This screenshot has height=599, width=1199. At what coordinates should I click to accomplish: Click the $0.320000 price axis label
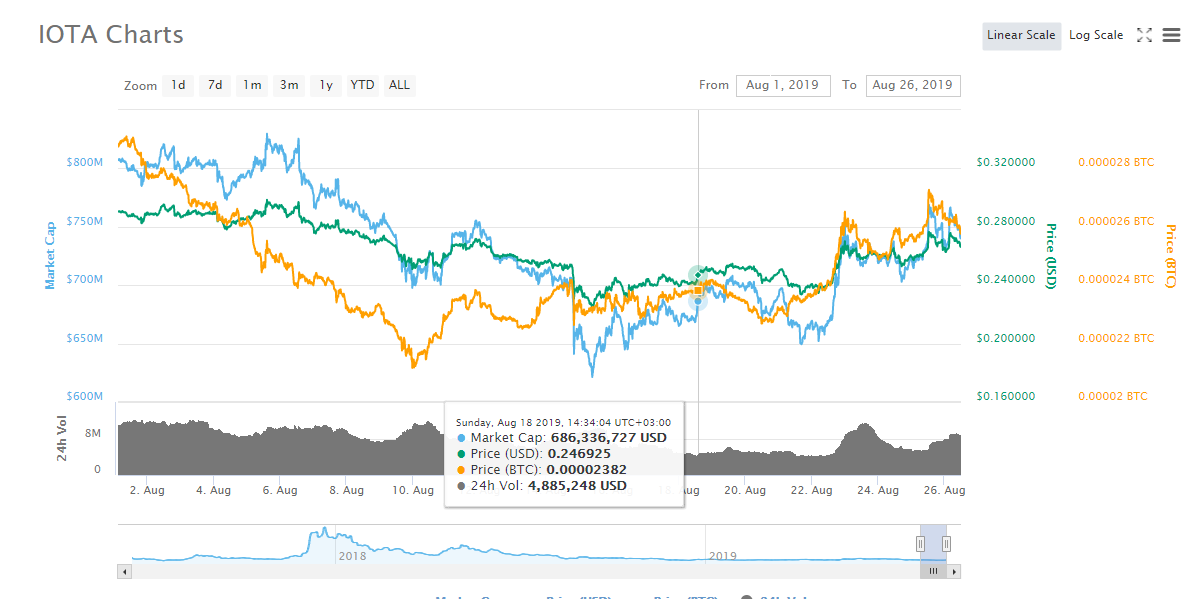click(x=1006, y=162)
